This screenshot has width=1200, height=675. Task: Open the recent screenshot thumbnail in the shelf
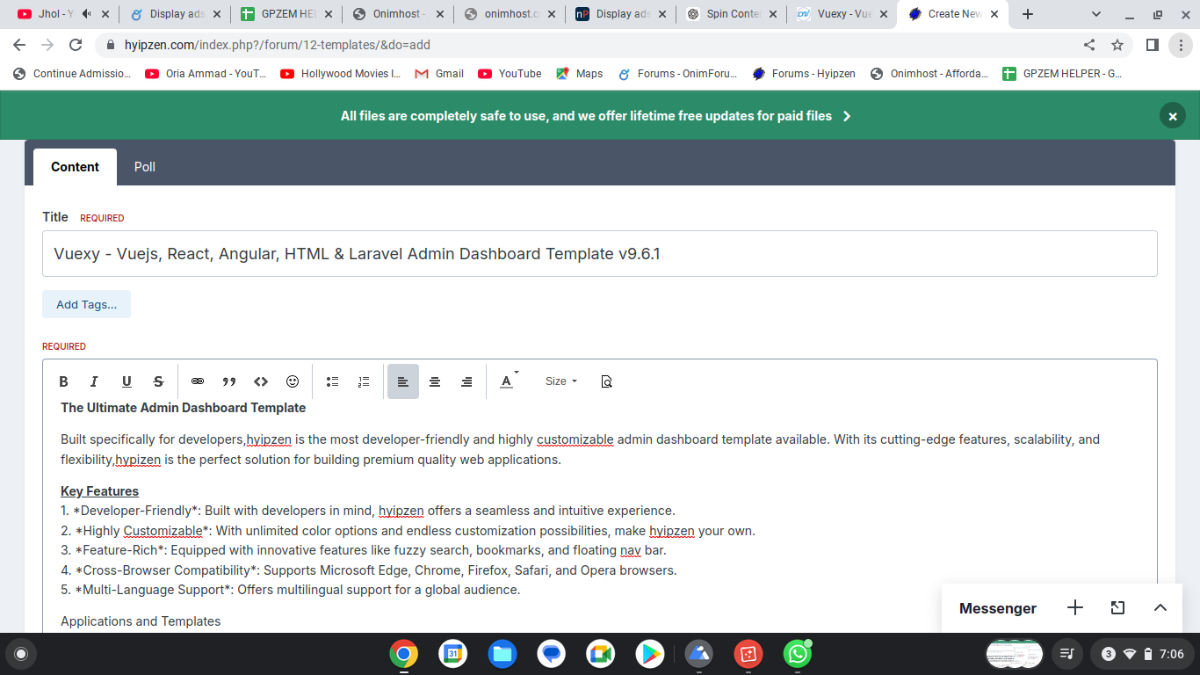(1014, 654)
